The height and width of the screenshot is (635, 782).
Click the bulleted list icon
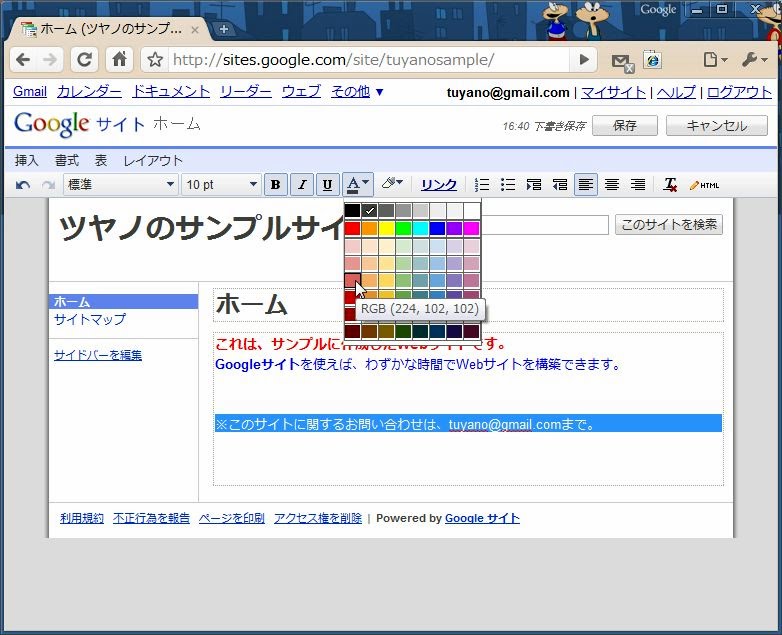508,185
